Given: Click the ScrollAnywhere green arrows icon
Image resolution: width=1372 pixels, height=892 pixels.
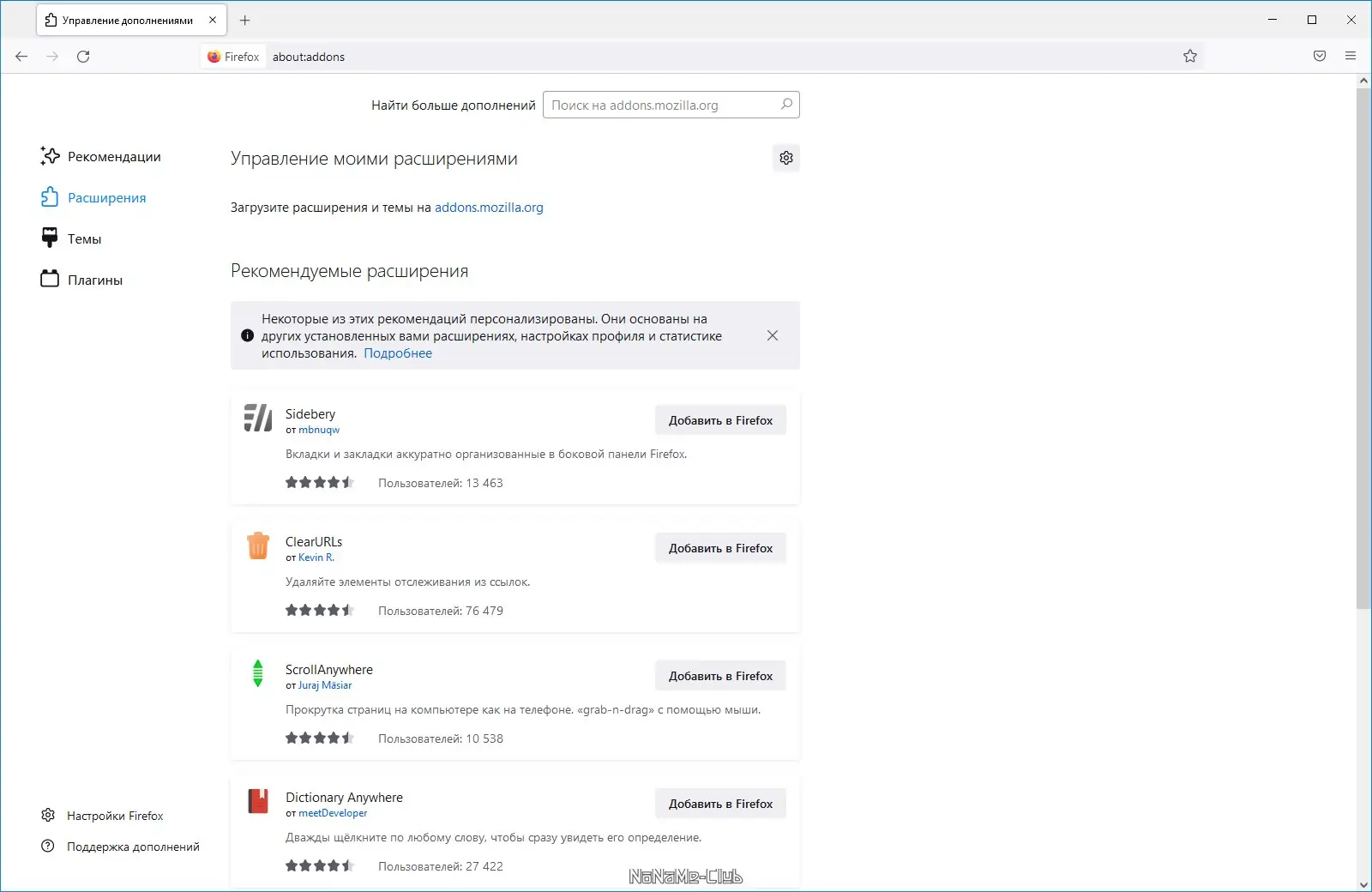Looking at the screenshot, I should click(258, 673).
